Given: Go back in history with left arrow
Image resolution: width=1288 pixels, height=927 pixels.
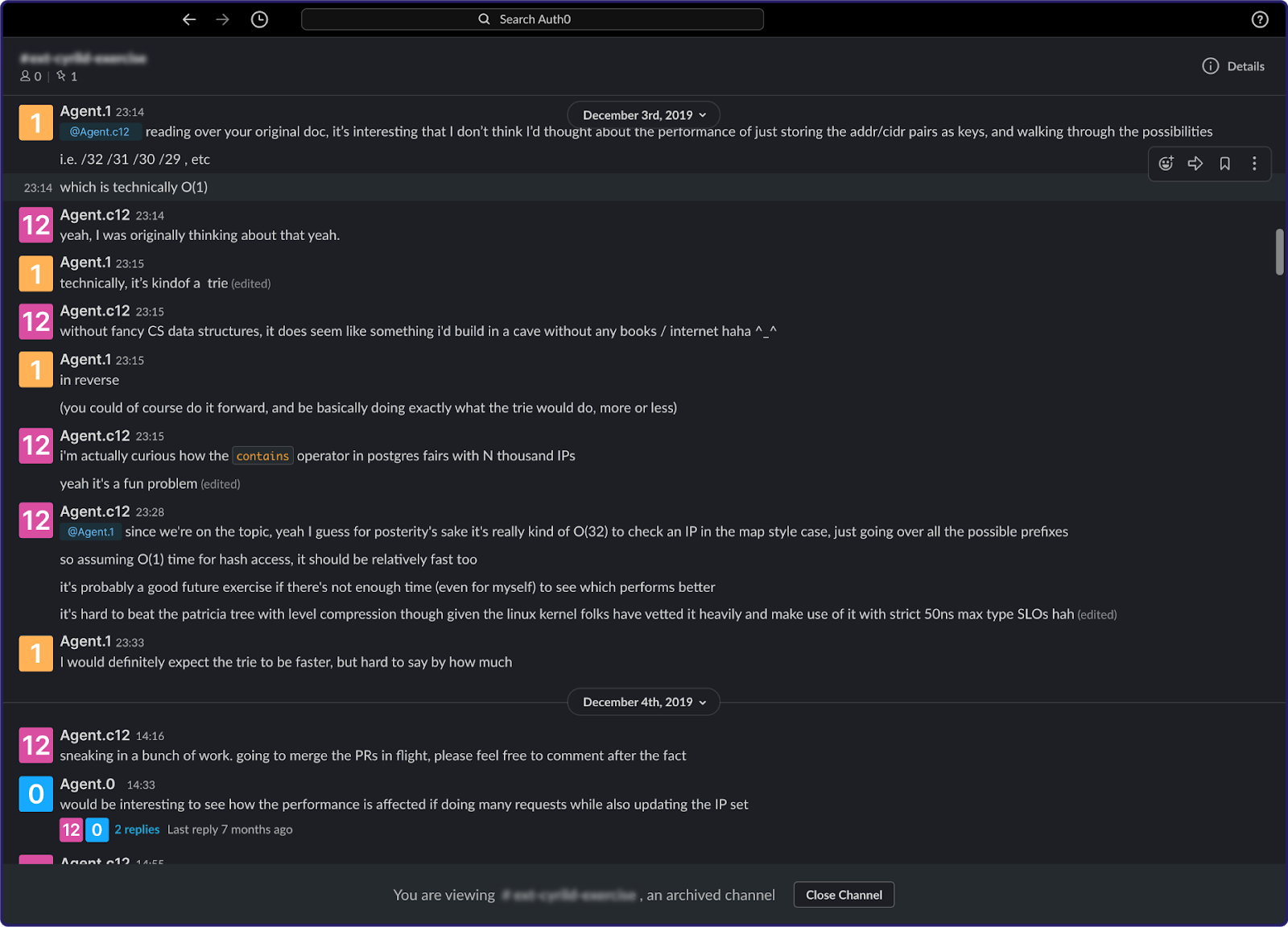Looking at the screenshot, I should [189, 19].
